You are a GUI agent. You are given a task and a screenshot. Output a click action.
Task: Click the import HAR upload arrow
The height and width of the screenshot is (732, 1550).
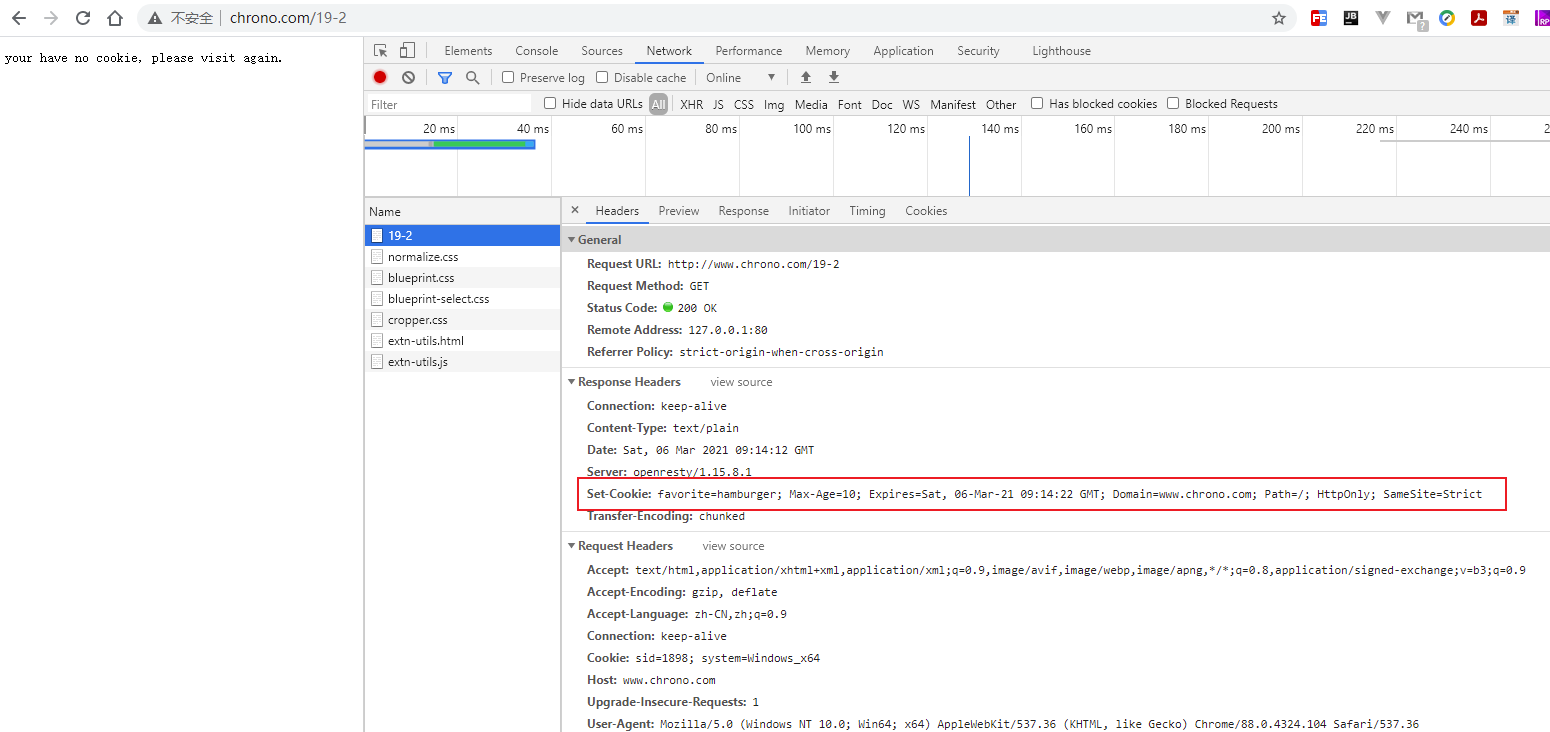[806, 77]
